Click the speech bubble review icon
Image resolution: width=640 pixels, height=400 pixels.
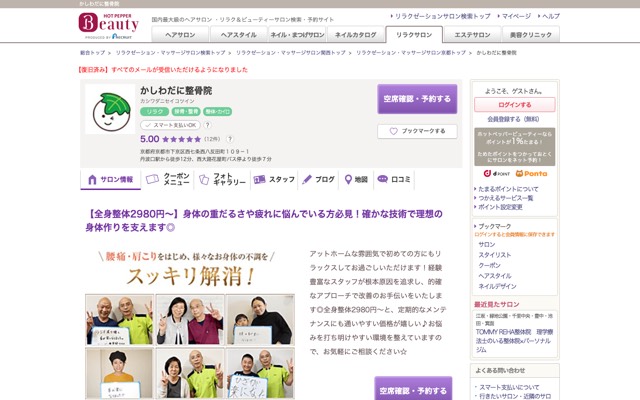pos(382,179)
